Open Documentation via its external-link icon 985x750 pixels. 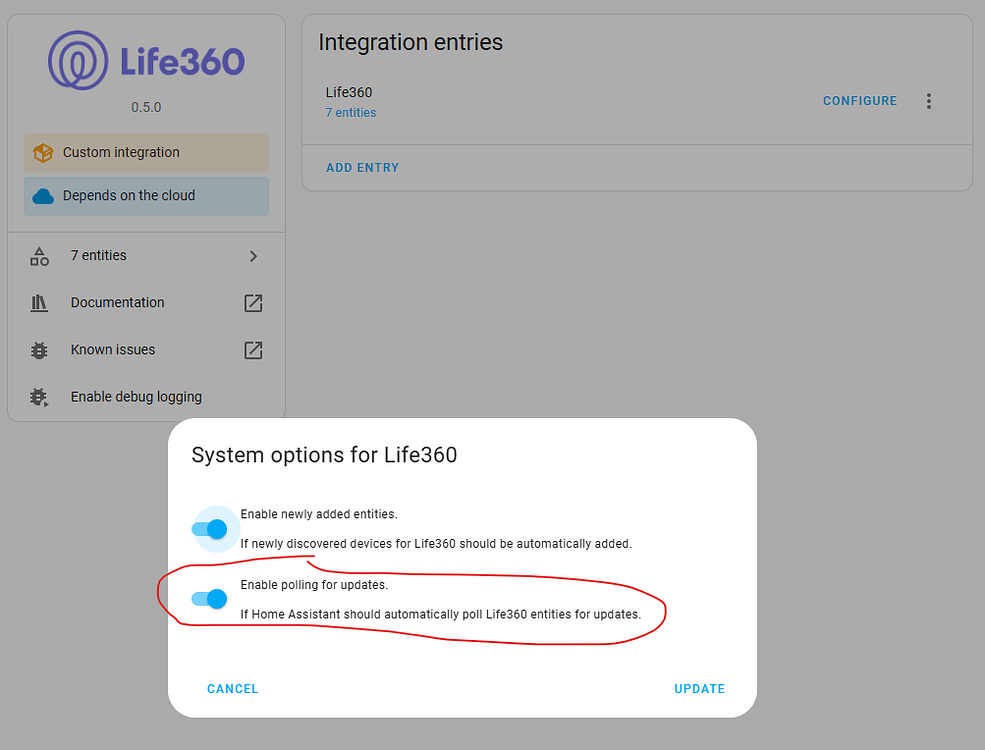251,303
